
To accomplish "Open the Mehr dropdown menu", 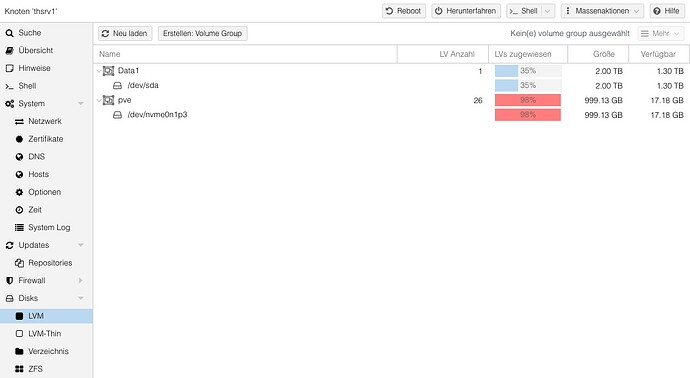I will pyautogui.click(x=661, y=33).
